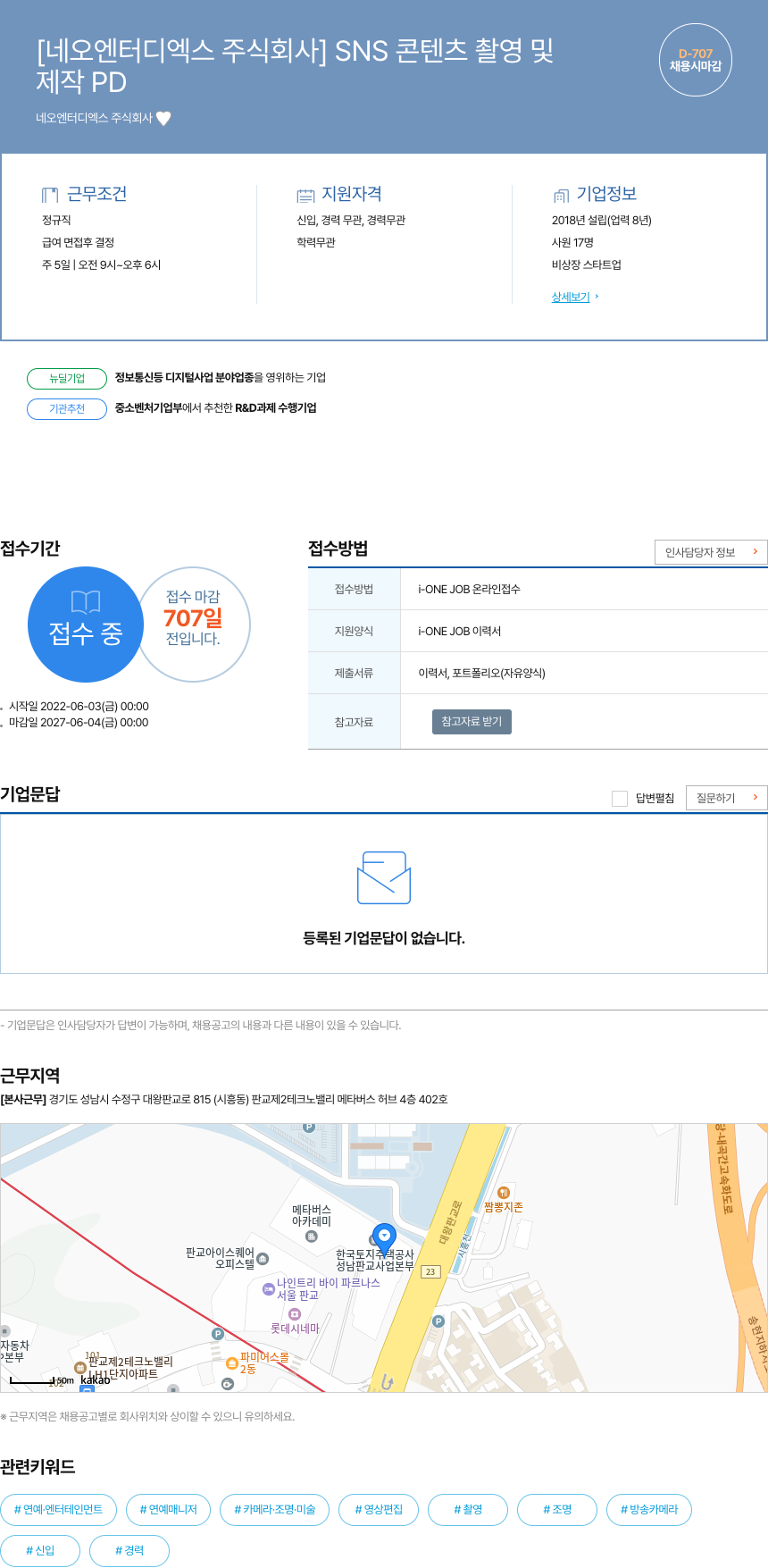Select keyword # 신입

pos(40,1550)
